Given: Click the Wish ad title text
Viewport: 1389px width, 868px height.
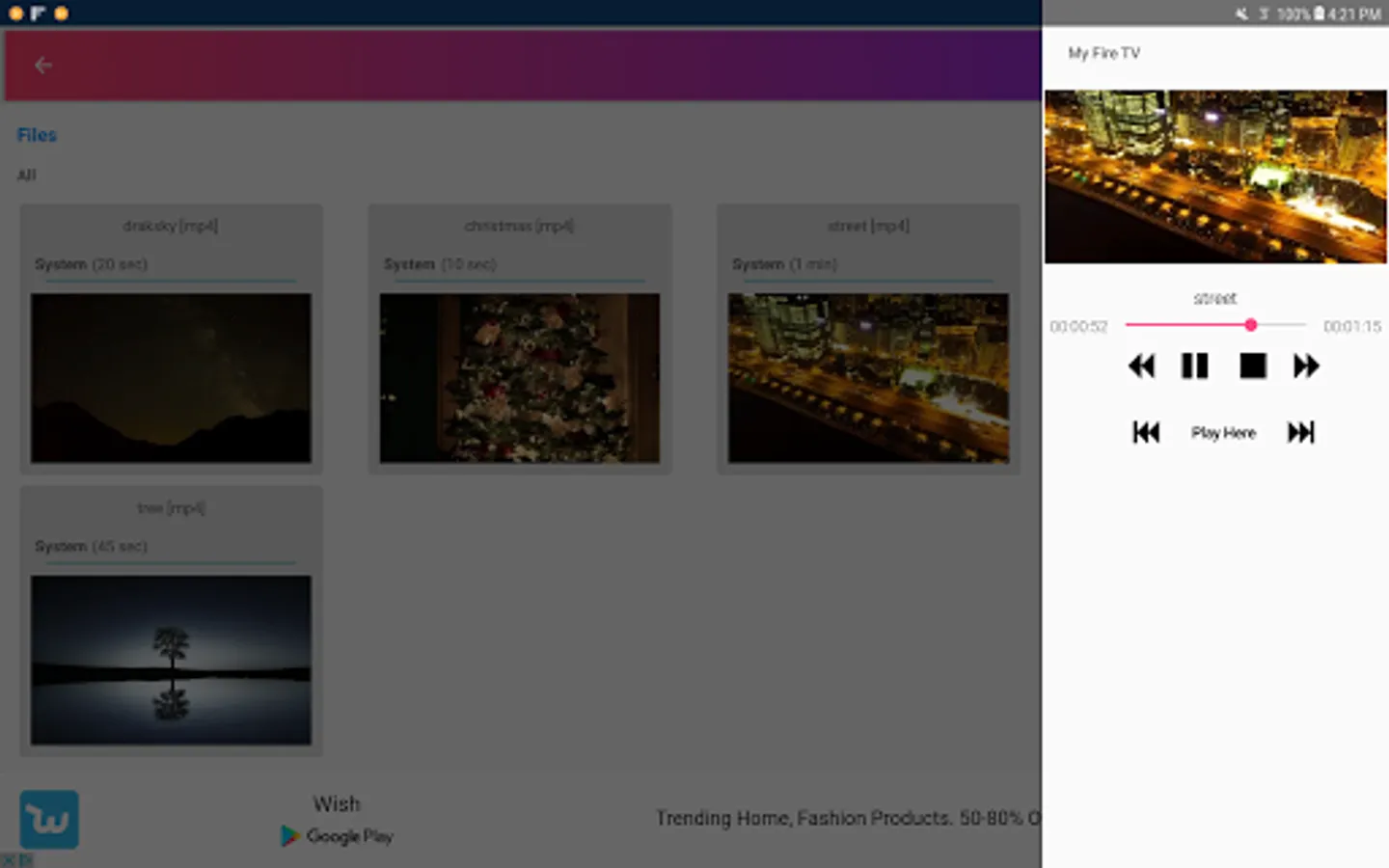Looking at the screenshot, I should point(337,803).
